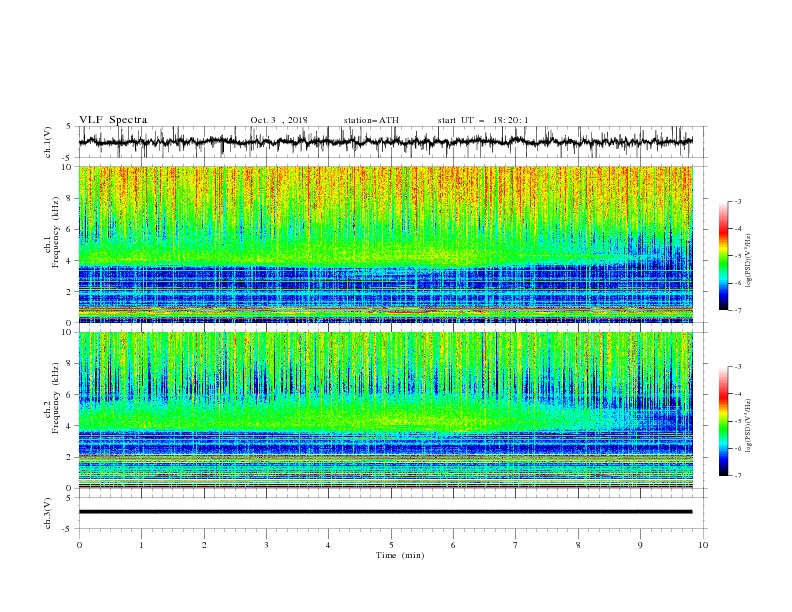Click the "5" tick on the Time axis
This screenshot has width=792, height=612.
(x=391, y=545)
